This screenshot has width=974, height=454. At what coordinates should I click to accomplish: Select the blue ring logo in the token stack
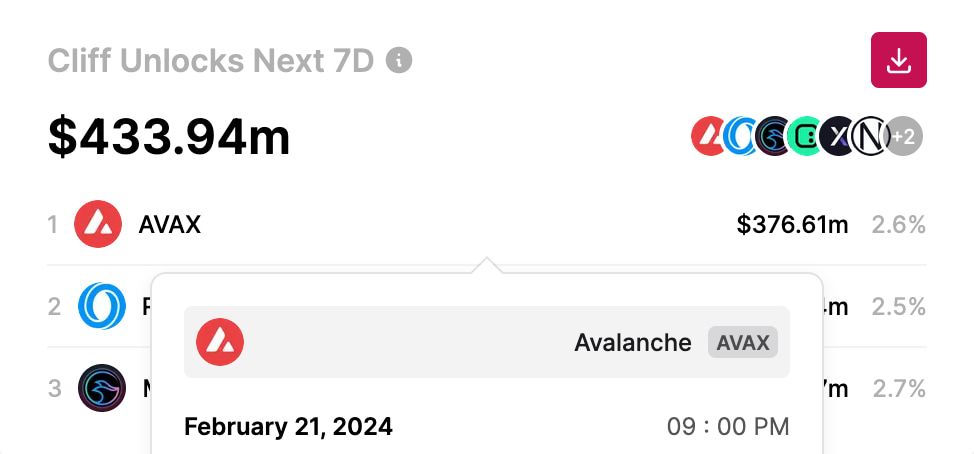(739, 136)
